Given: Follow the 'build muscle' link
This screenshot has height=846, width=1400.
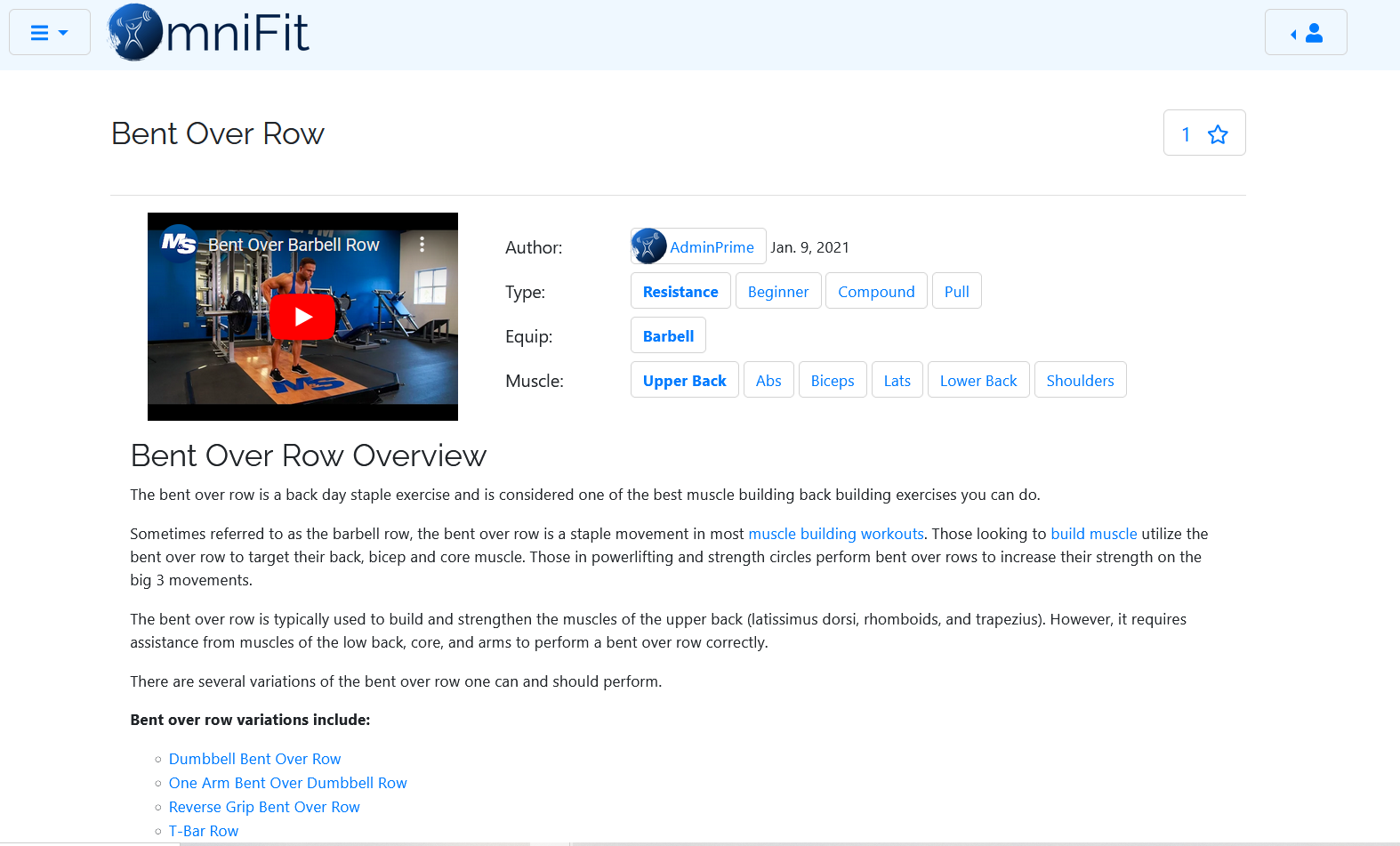Looking at the screenshot, I should 1094,534.
